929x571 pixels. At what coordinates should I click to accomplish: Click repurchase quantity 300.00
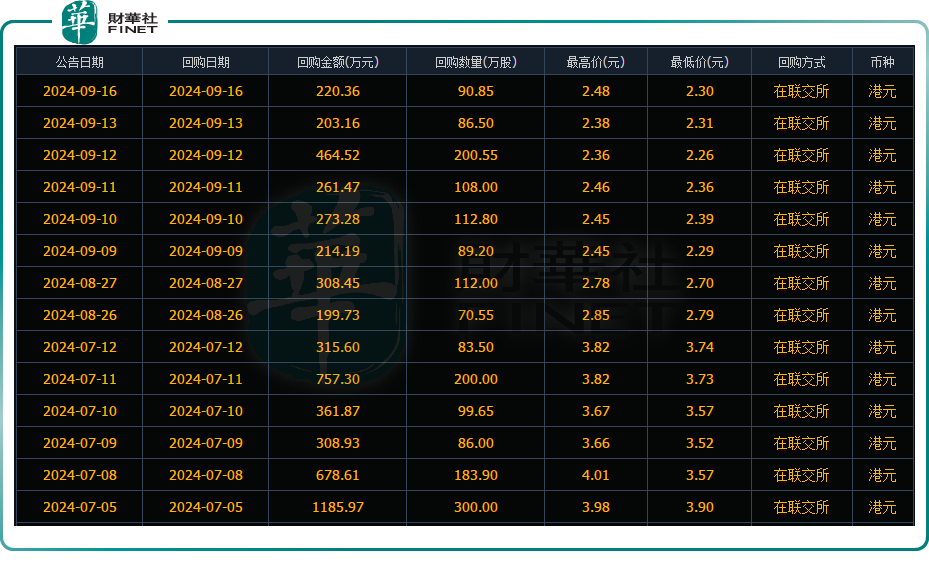(x=476, y=507)
